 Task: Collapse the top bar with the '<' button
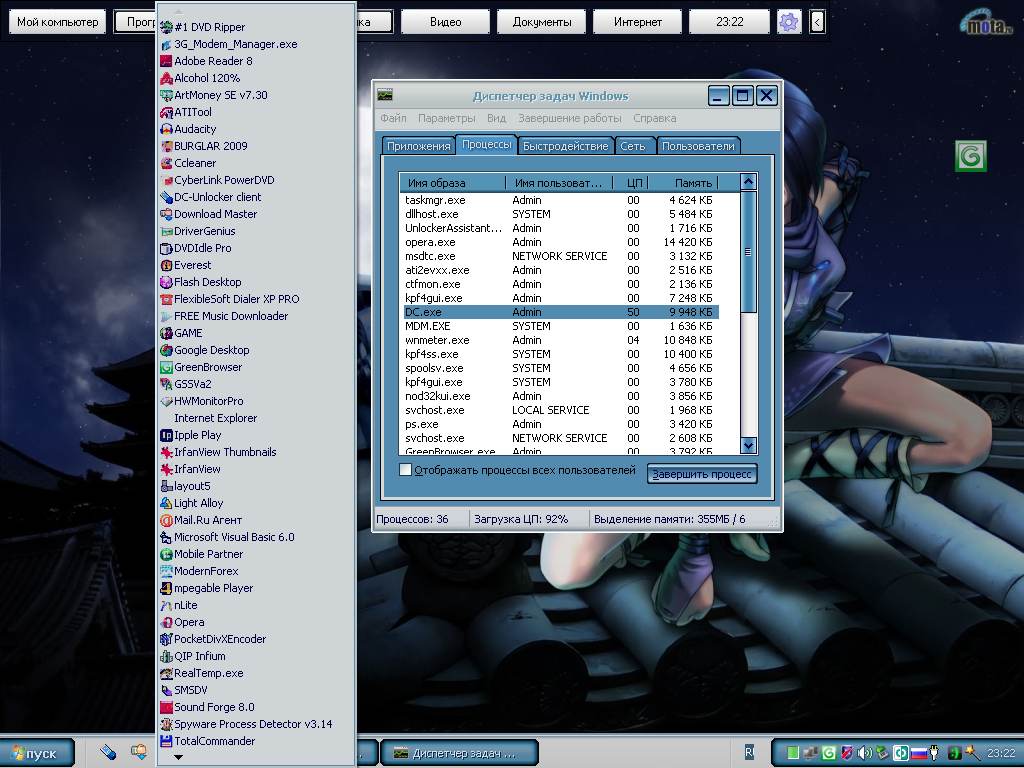817,22
